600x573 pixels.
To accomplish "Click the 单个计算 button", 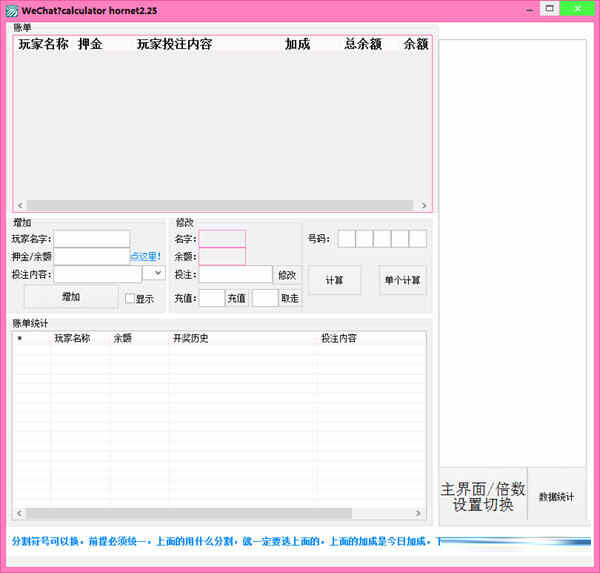I will [x=402, y=280].
